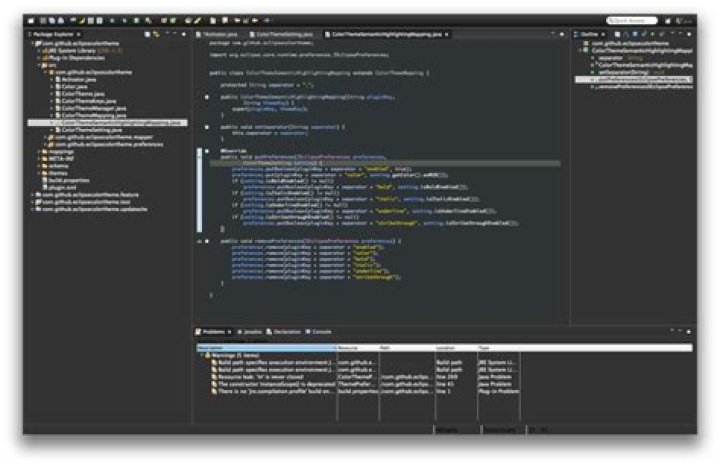Expand the schema folder
The width and height of the screenshot is (720, 466).
tap(39, 166)
